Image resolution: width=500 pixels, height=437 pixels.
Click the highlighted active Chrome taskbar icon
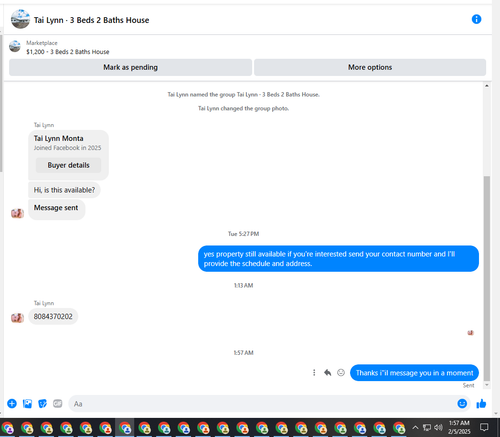[x=125, y=428]
